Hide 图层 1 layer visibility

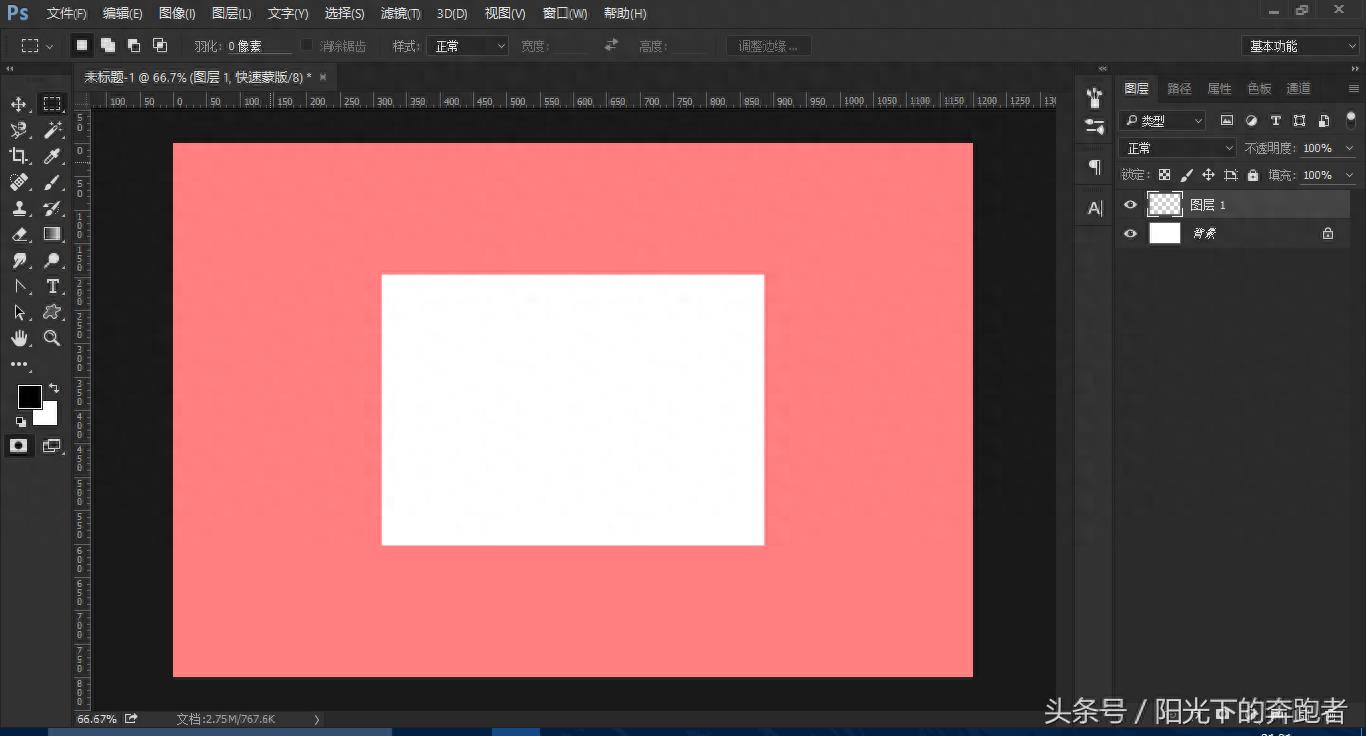click(x=1130, y=204)
